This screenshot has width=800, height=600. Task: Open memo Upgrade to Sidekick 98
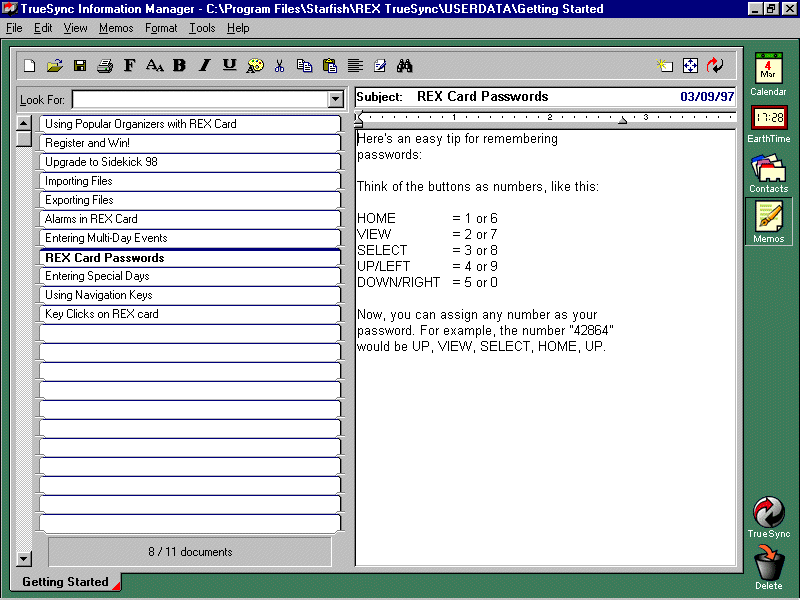[x=190, y=162]
